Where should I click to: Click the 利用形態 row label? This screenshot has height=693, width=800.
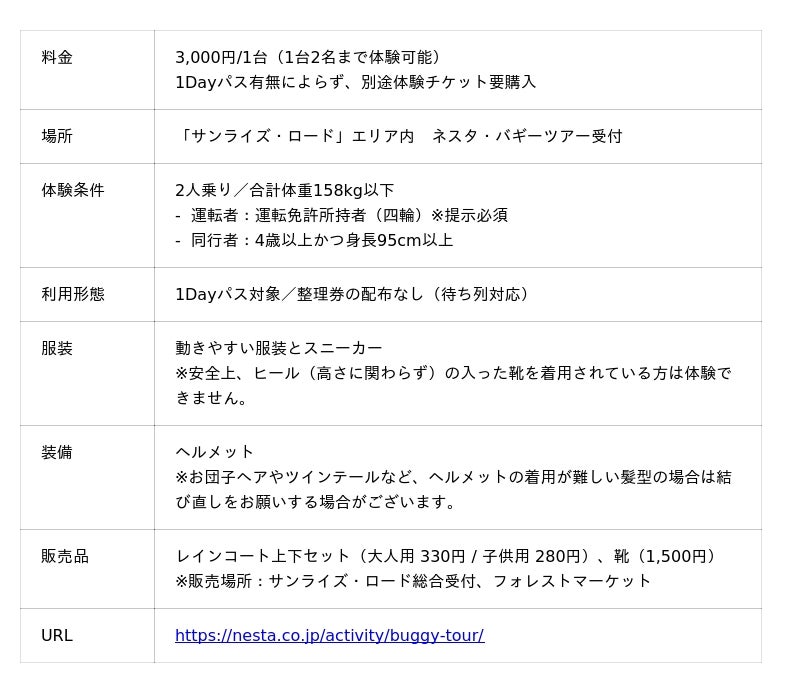[x=72, y=294]
